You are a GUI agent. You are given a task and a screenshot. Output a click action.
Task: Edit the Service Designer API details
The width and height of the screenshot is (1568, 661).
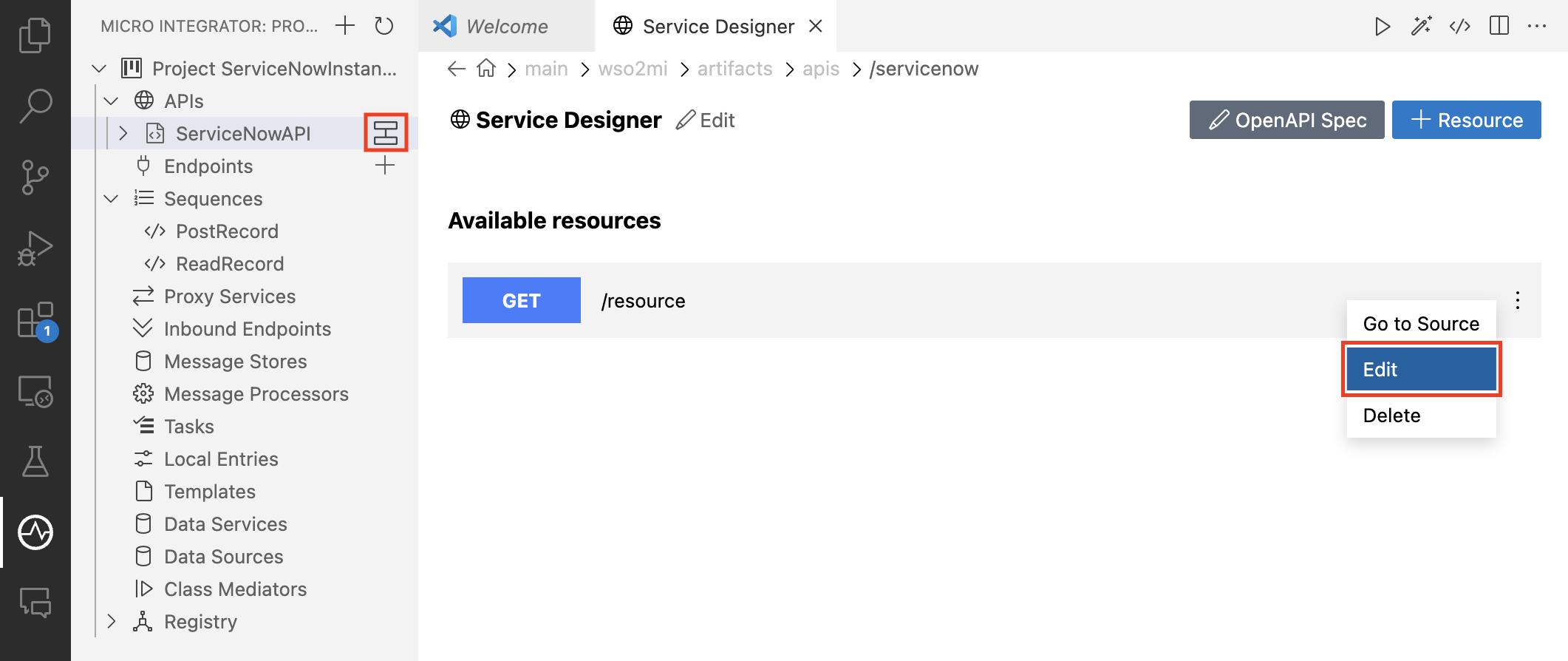coord(706,121)
